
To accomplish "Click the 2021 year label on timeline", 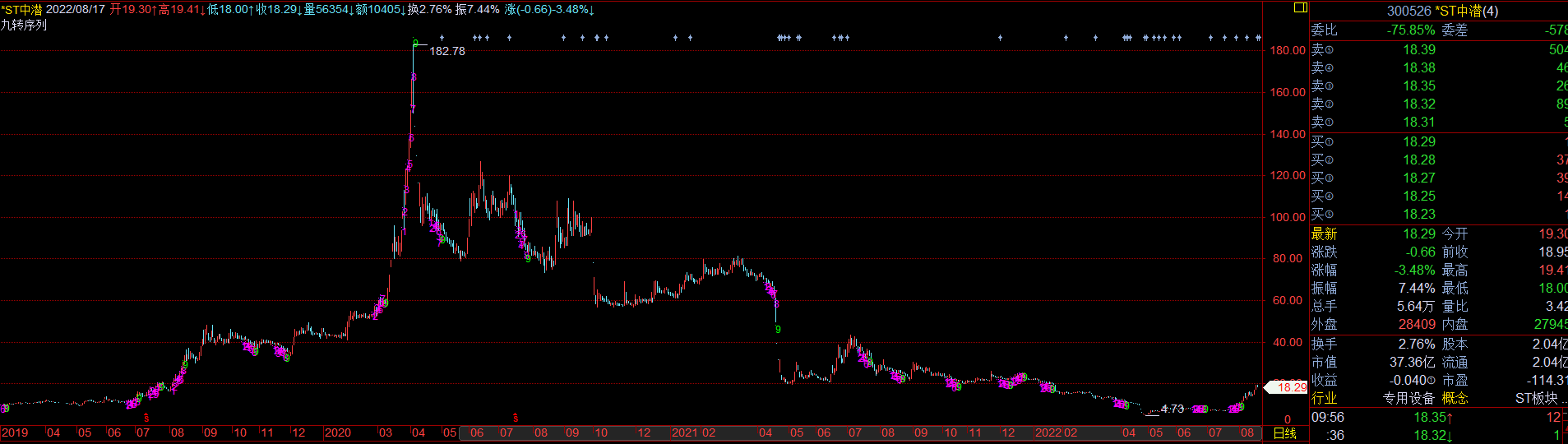I will point(685,432).
